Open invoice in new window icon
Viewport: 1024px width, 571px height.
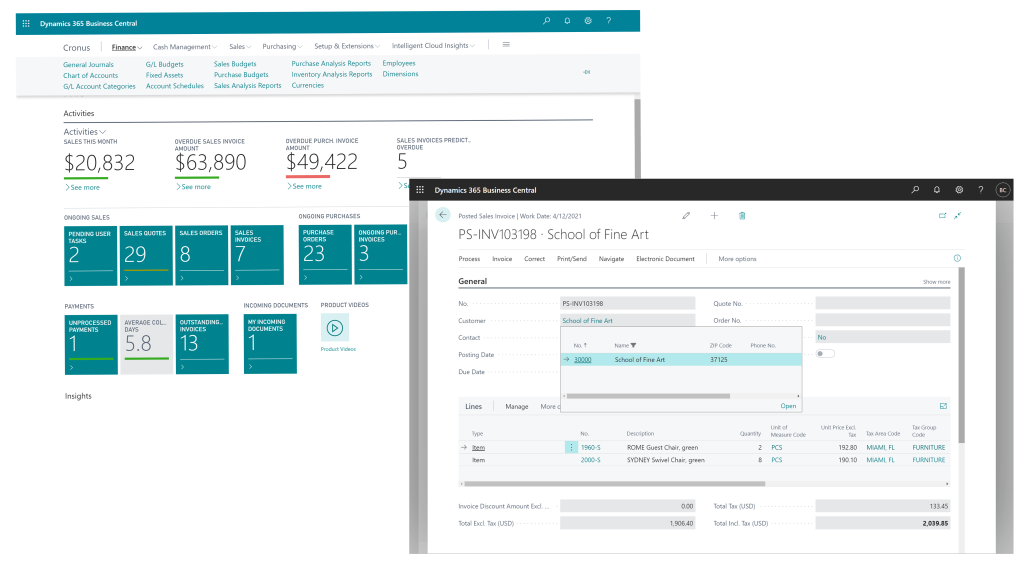(x=942, y=215)
